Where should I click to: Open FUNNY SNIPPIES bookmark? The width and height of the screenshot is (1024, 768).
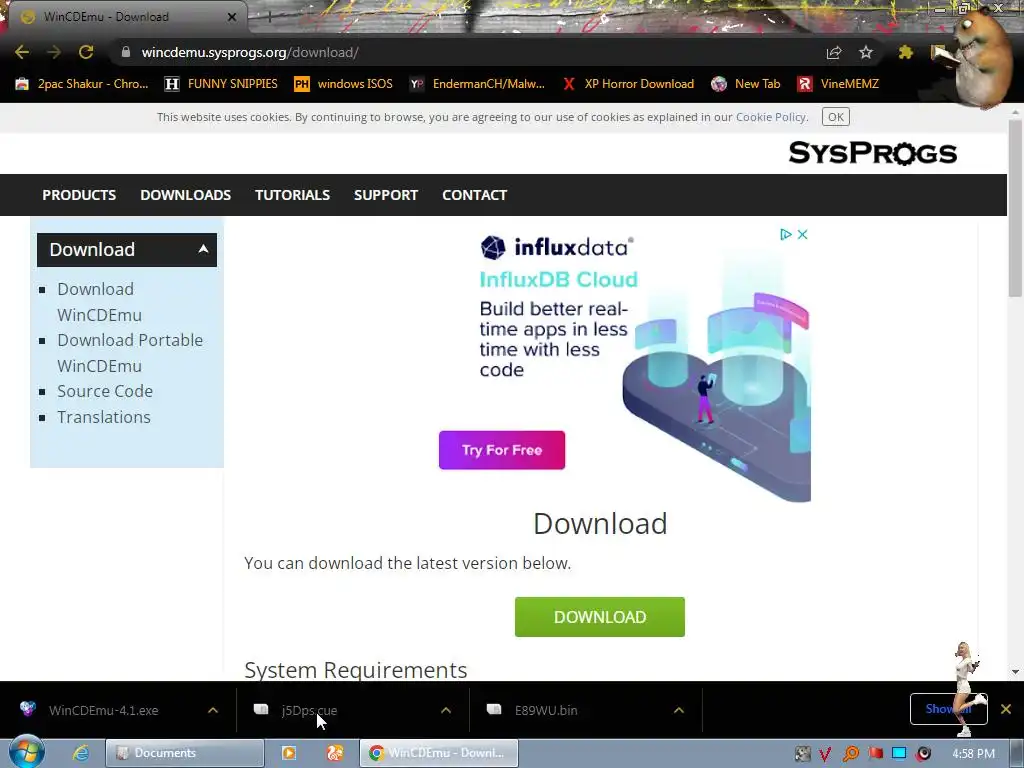point(221,84)
